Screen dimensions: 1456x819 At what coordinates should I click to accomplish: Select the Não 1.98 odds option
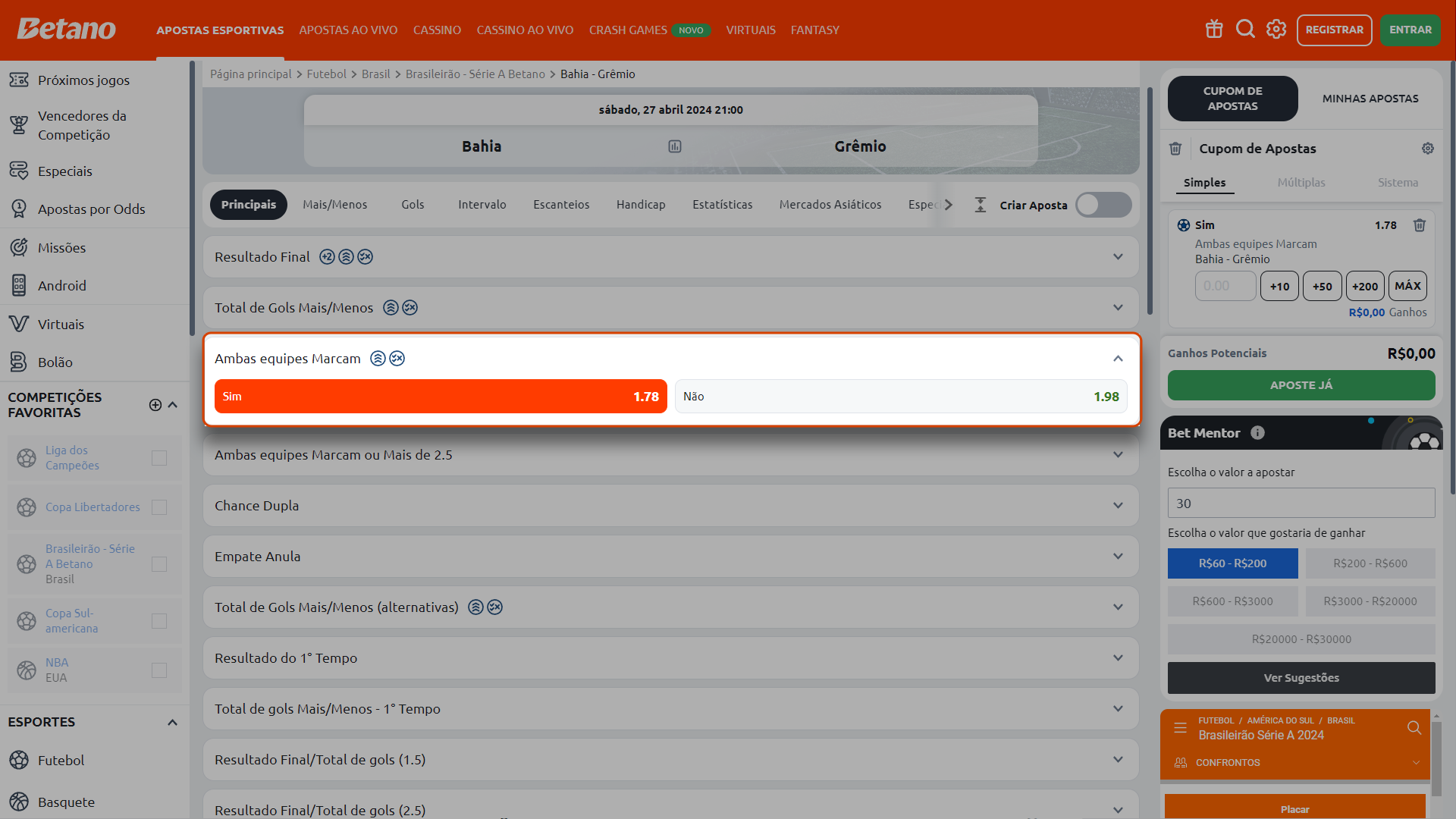point(901,397)
